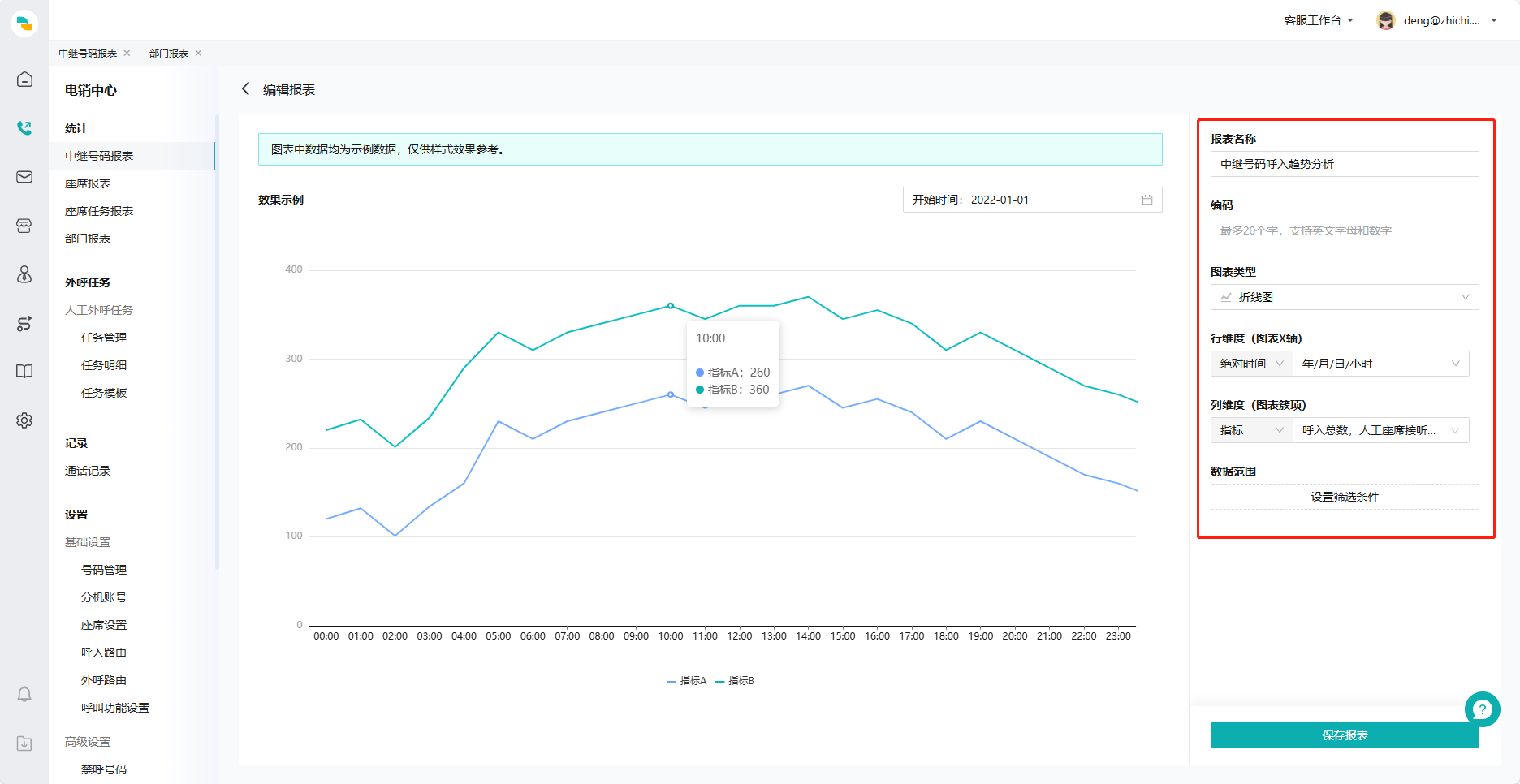1520x784 pixels.
Task: Toggle the 指标B legend entry
Action: (734, 681)
